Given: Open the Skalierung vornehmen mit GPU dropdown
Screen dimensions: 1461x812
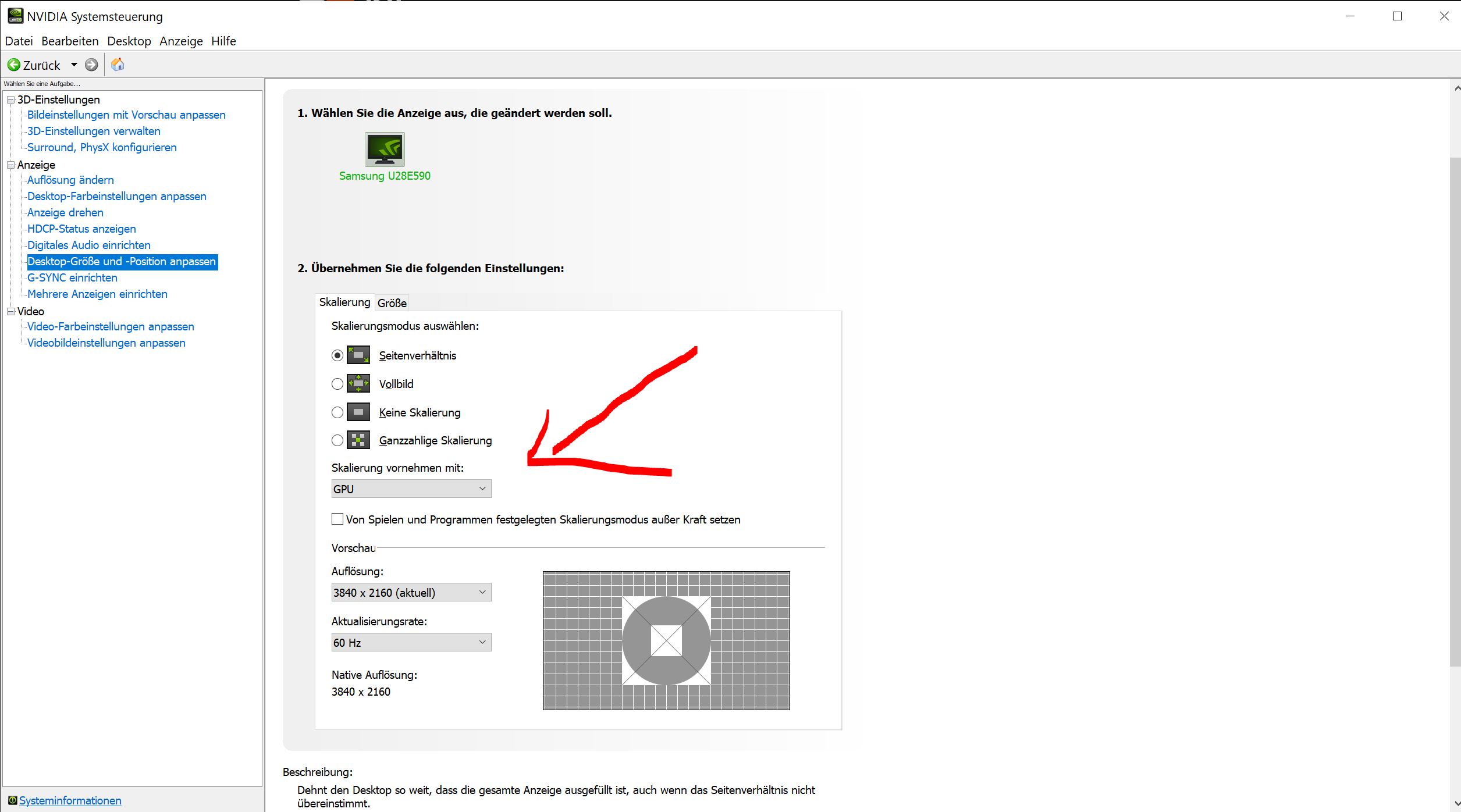Looking at the screenshot, I should tap(411, 489).
